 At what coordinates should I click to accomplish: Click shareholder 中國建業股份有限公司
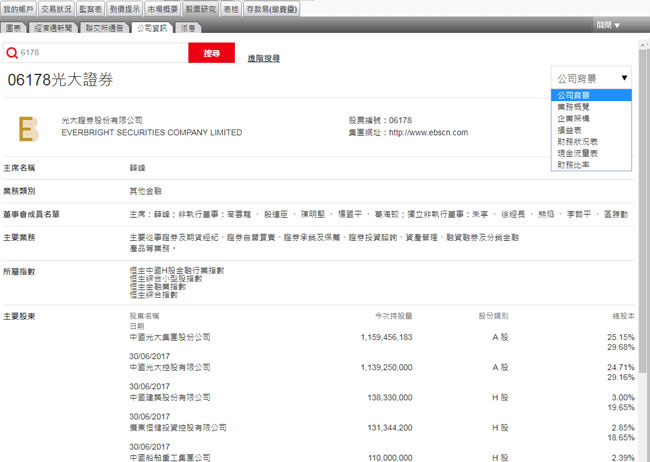pos(170,398)
